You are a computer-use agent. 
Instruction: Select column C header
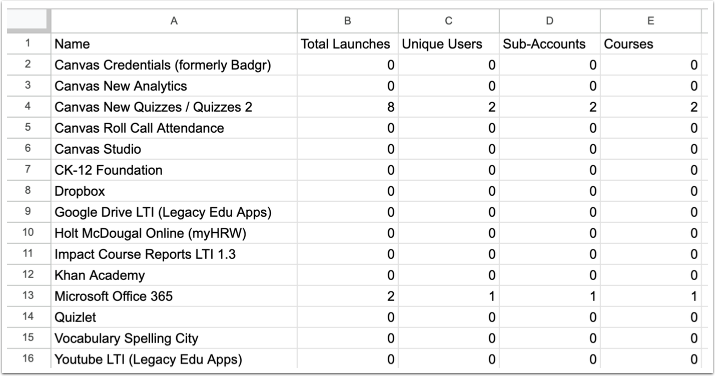pyautogui.click(x=449, y=21)
